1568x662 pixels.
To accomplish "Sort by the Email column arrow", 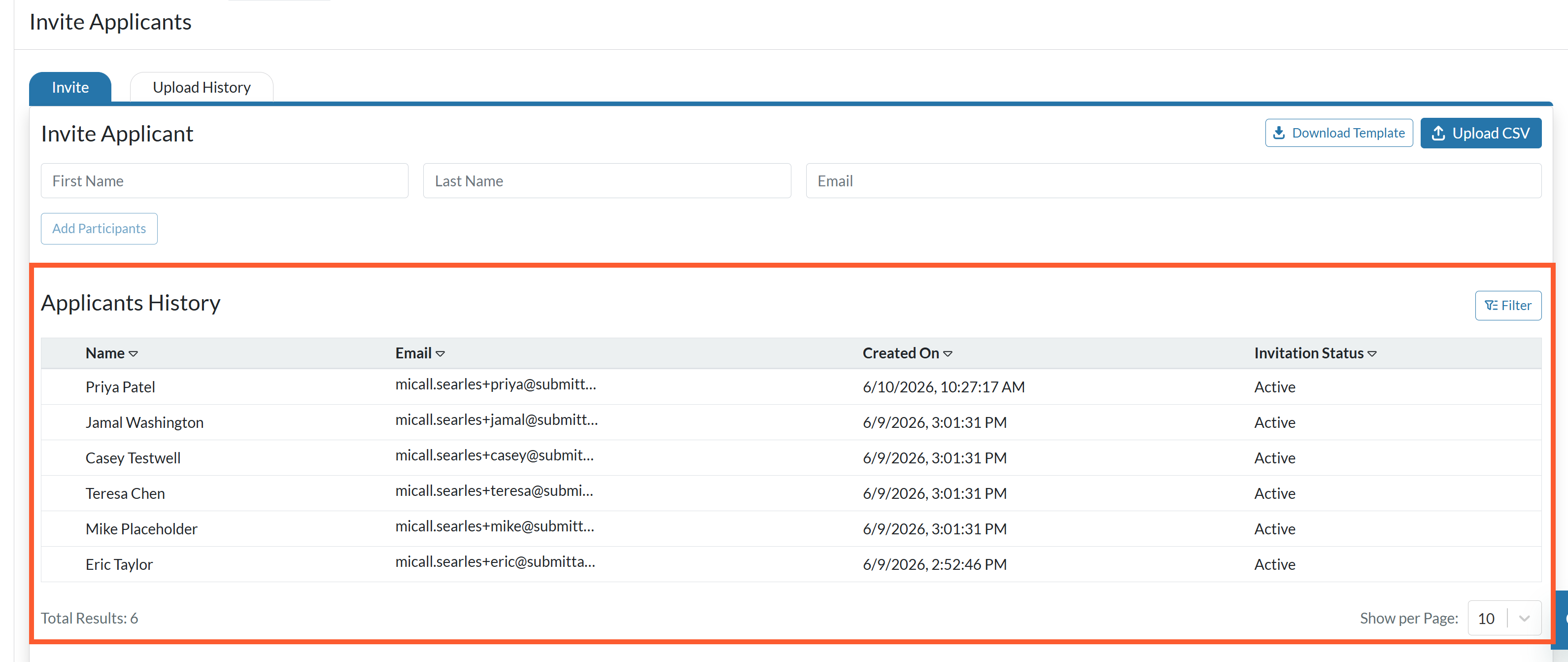I will (440, 354).
